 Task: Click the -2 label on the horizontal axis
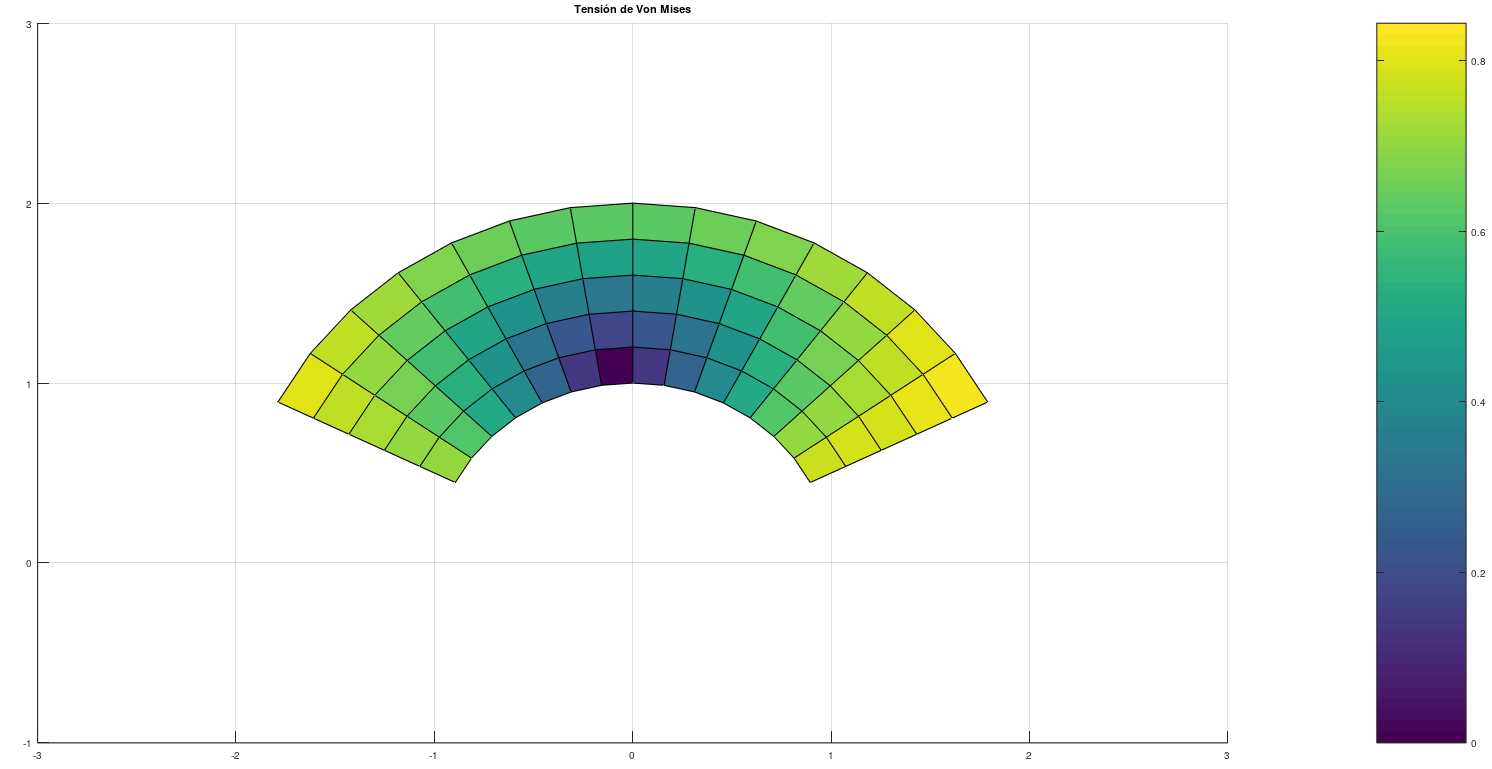pos(235,755)
